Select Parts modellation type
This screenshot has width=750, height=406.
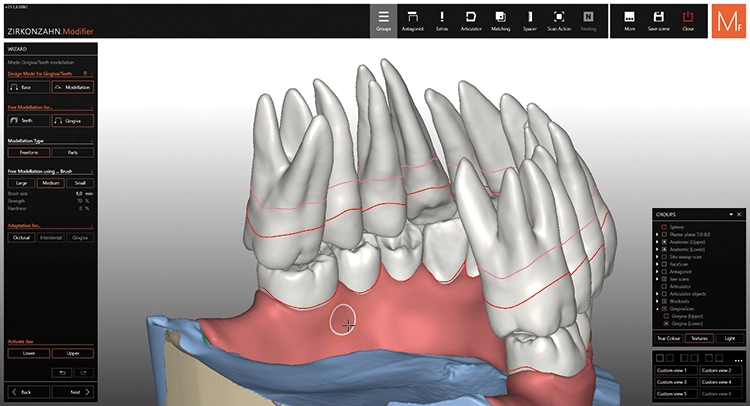click(x=73, y=153)
